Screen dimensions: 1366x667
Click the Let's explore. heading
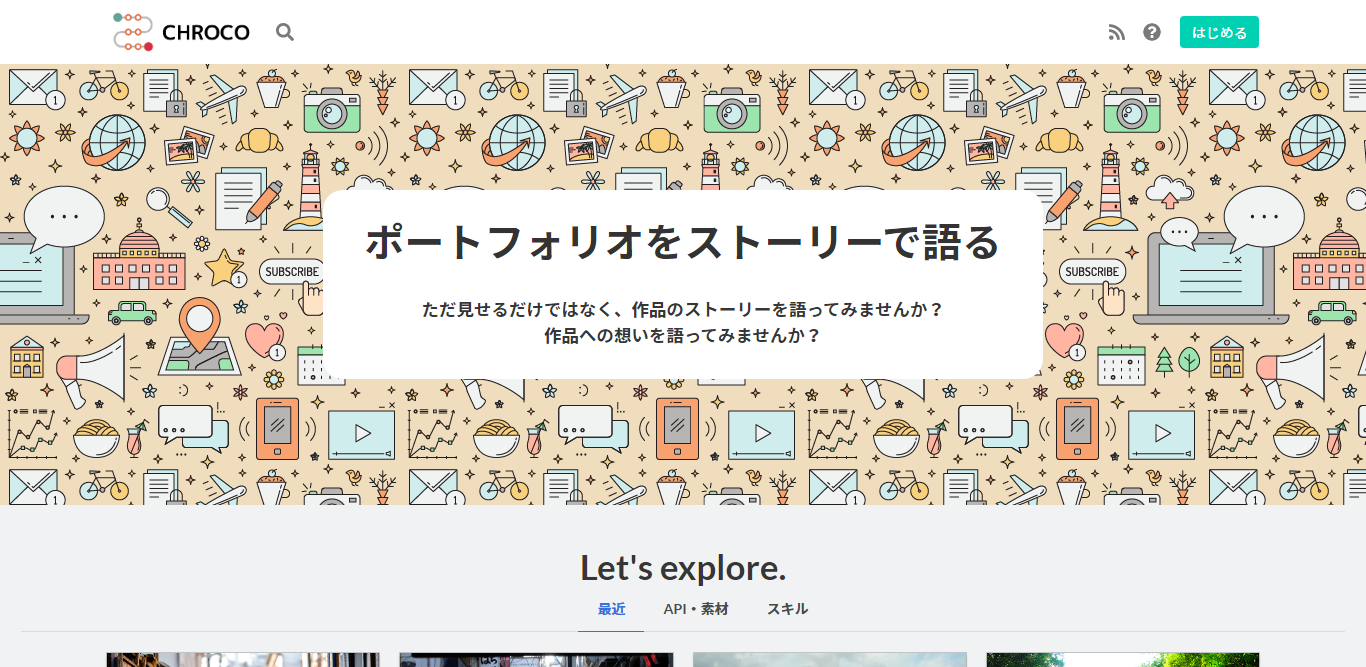pyautogui.click(x=683, y=568)
